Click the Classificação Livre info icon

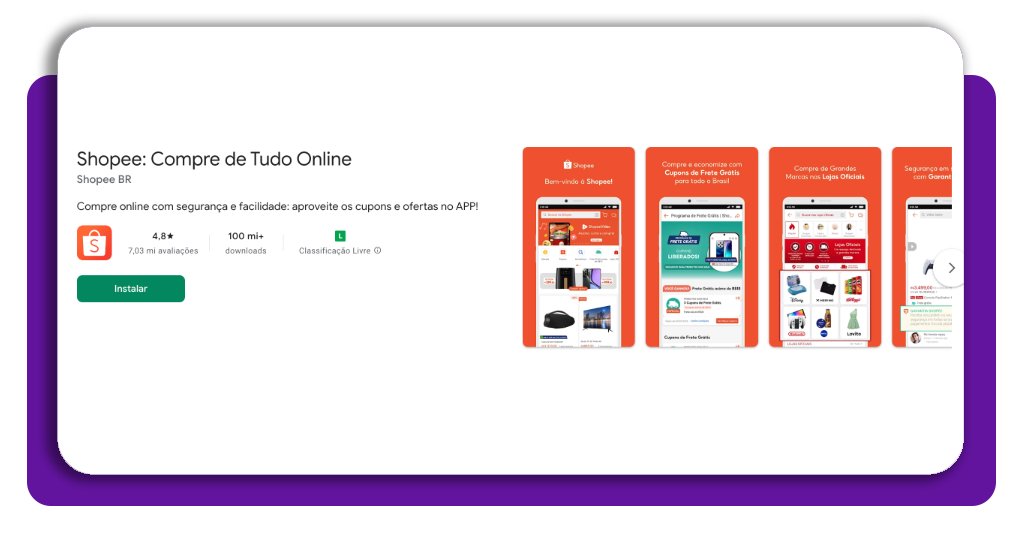(x=377, y=250)
